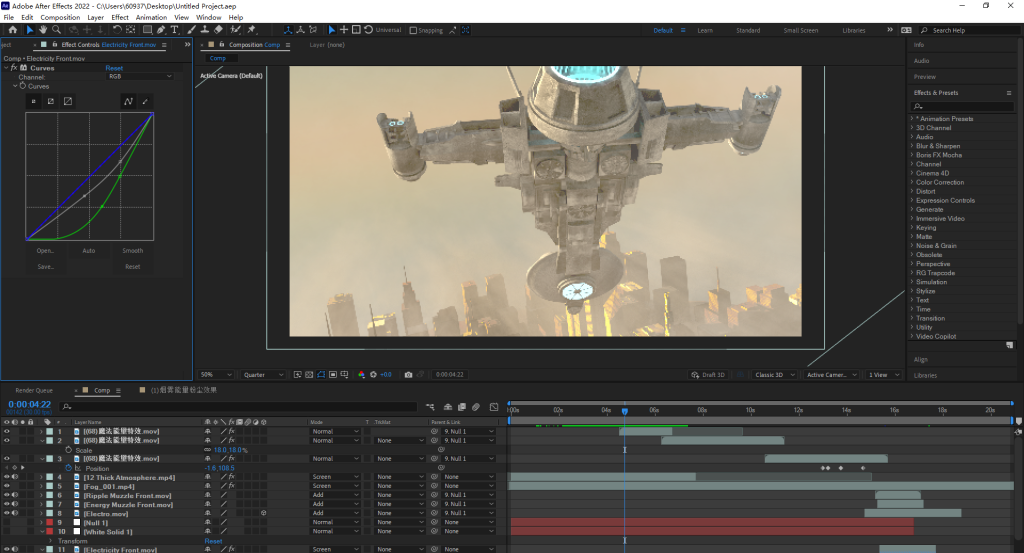Open the 50% magnification dropdown
Screen dimensions: 1024x553
(216, 375)
